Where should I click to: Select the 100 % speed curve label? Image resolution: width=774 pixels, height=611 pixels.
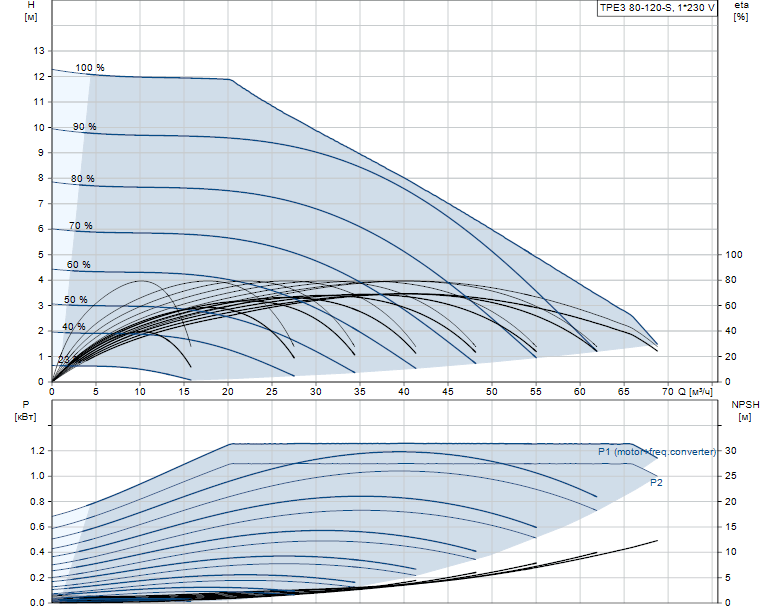click(90, 68)
